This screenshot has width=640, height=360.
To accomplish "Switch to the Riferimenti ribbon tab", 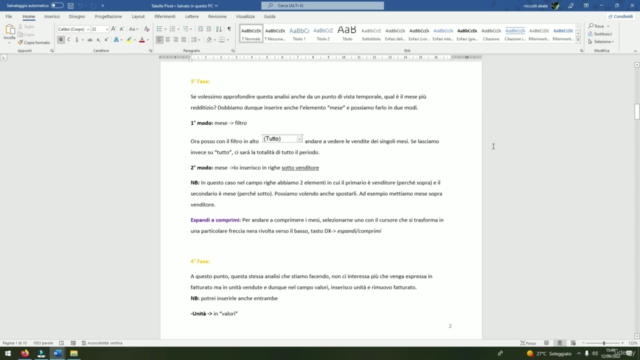I will [165, 17].
